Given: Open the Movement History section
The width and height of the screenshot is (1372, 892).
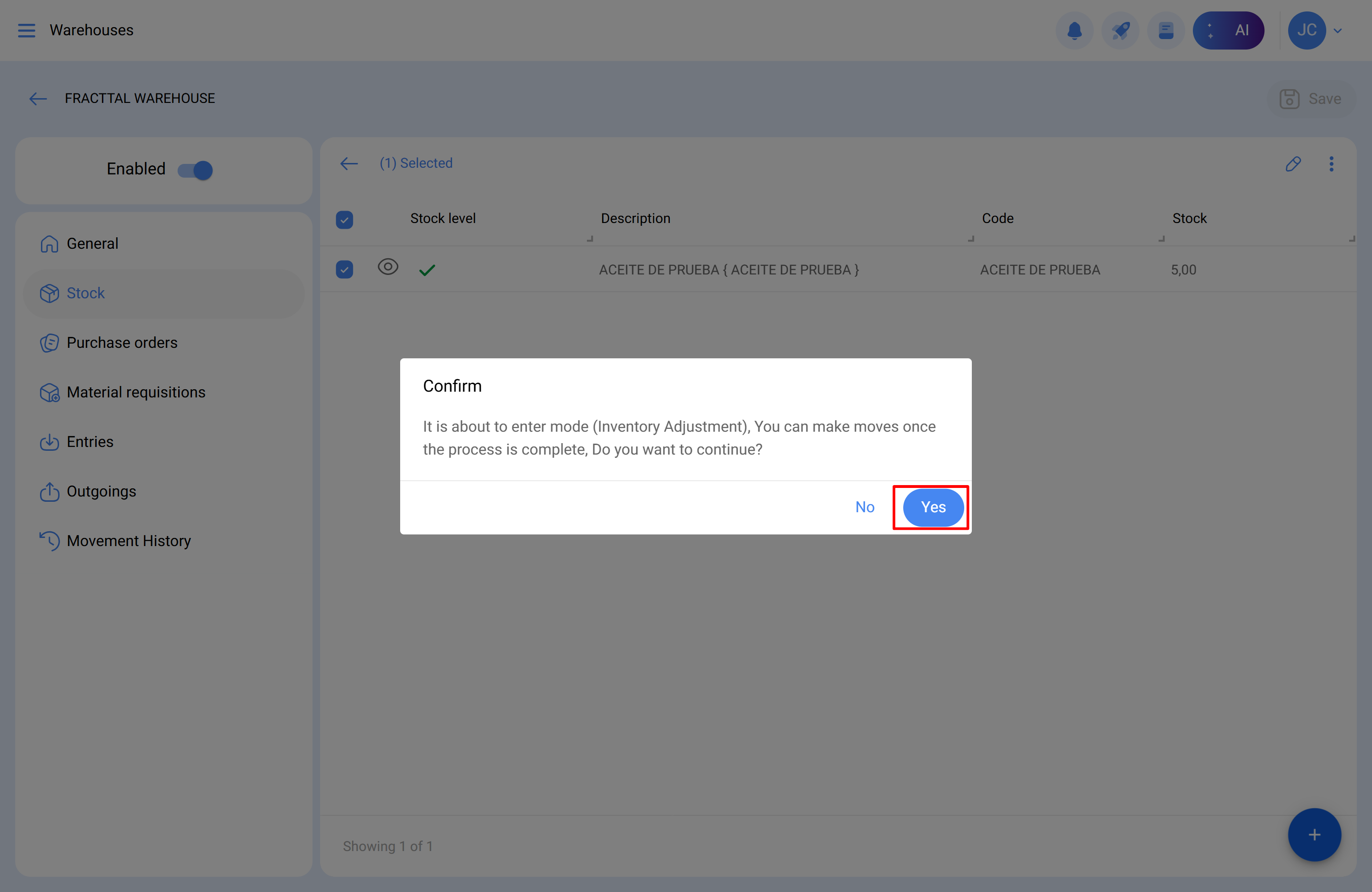Looking at the screenshot, I should [129, 541].
